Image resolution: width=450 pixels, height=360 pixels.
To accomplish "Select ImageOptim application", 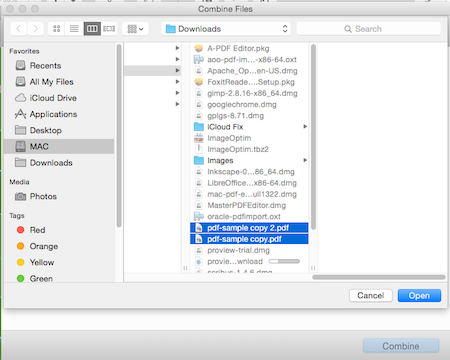I will point(249,138).
